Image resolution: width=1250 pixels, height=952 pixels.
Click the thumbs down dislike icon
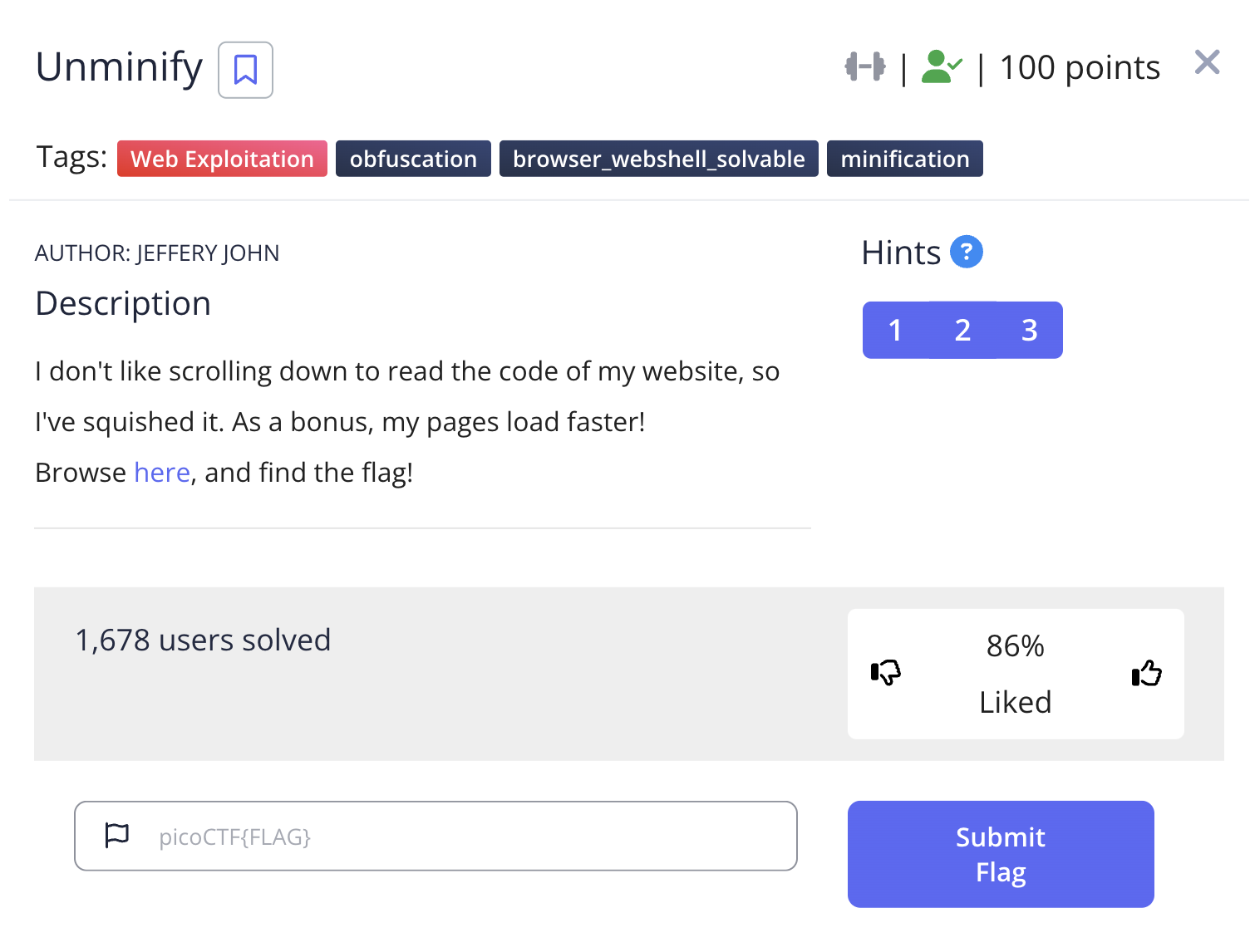pos(886,673)
